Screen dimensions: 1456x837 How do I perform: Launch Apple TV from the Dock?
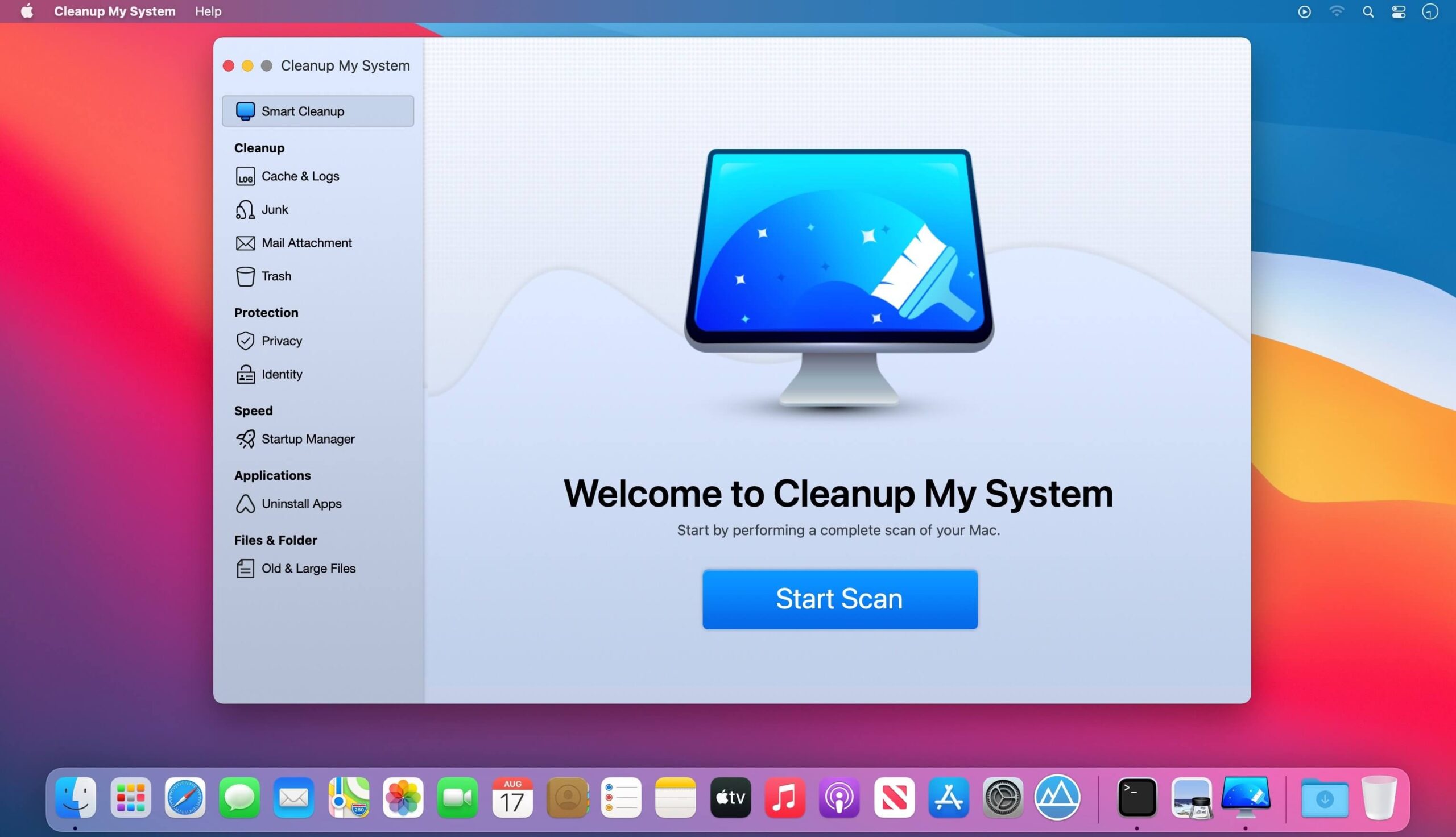731,798
